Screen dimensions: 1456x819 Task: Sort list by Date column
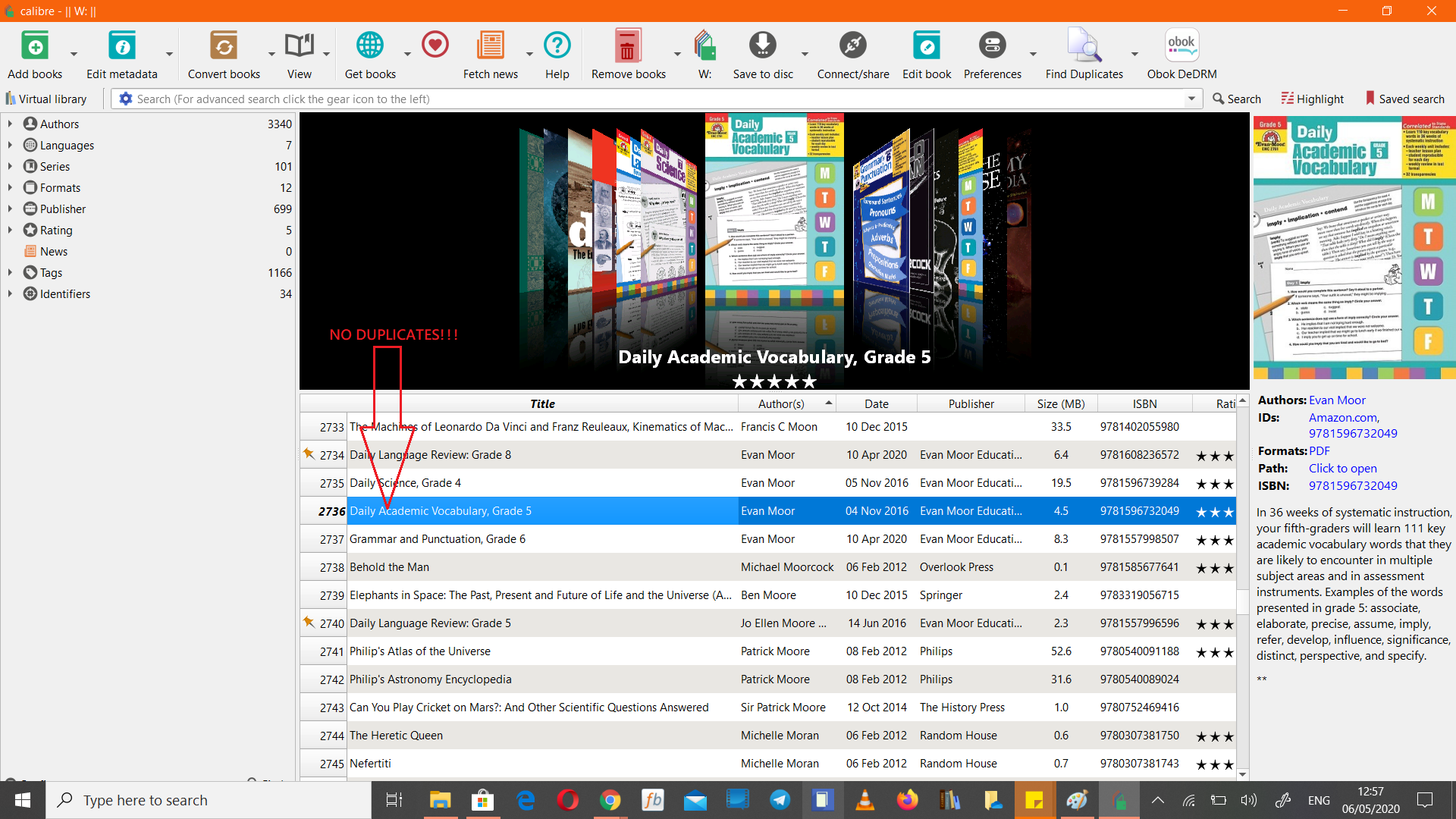[x=876, y=403]
